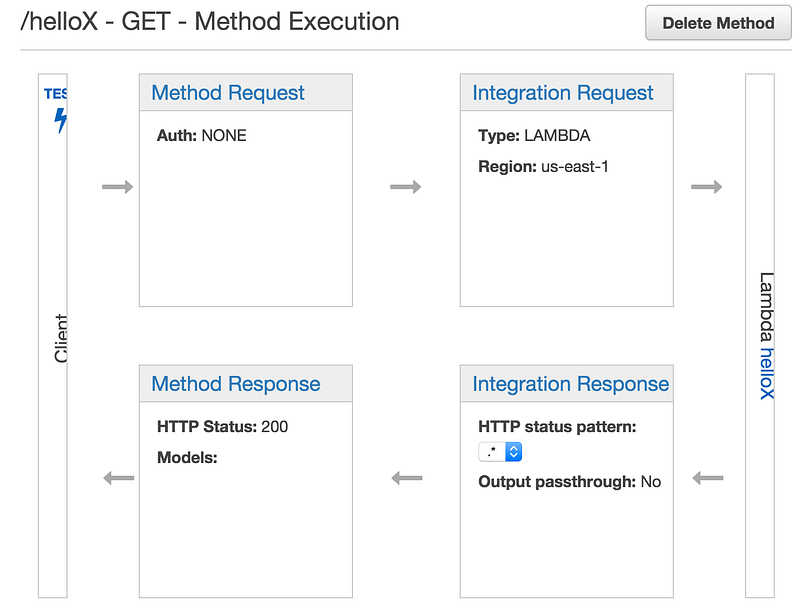Viewport: 800px width, 603px height.
Task: Open the Method Response section
Action: [x=236, y=384]
